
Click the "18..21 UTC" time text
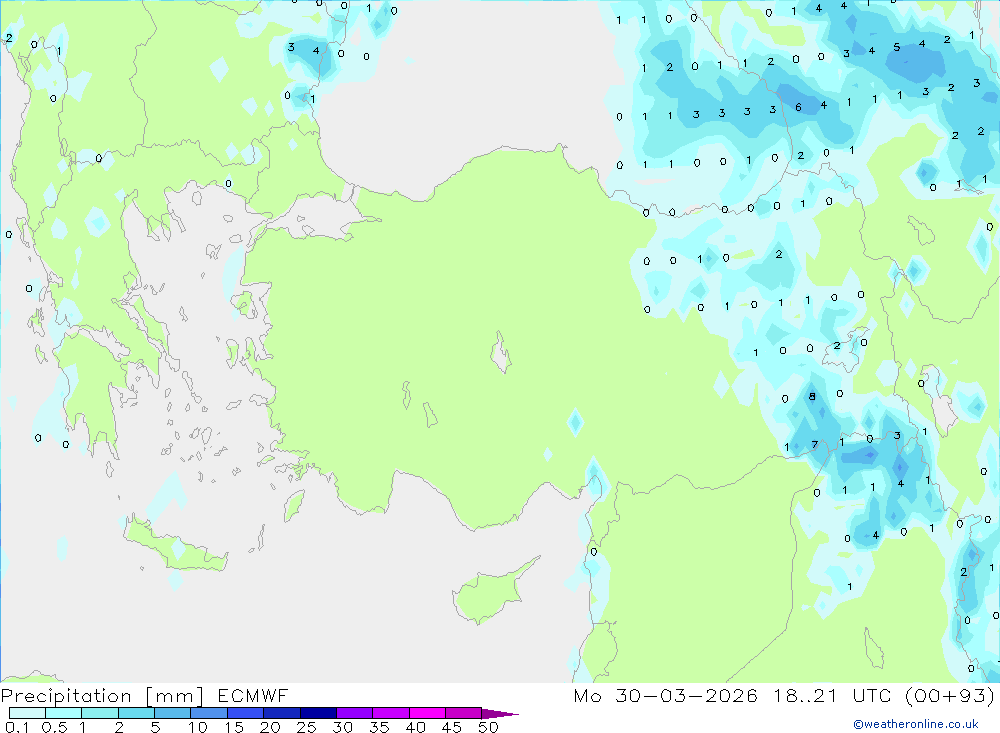coord(835,695)
